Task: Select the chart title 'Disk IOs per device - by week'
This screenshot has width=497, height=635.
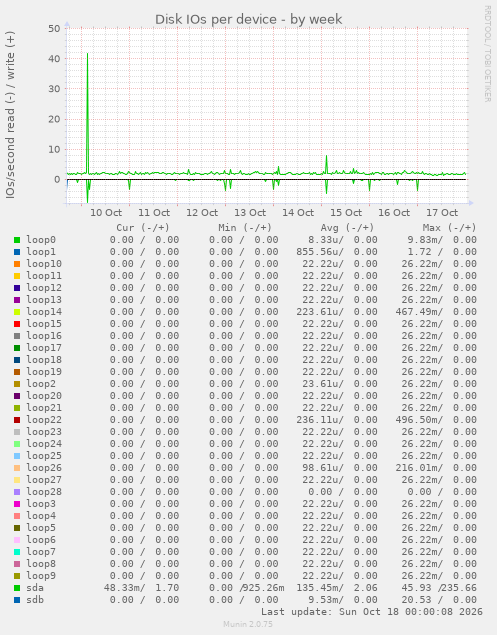Action: 248,19
